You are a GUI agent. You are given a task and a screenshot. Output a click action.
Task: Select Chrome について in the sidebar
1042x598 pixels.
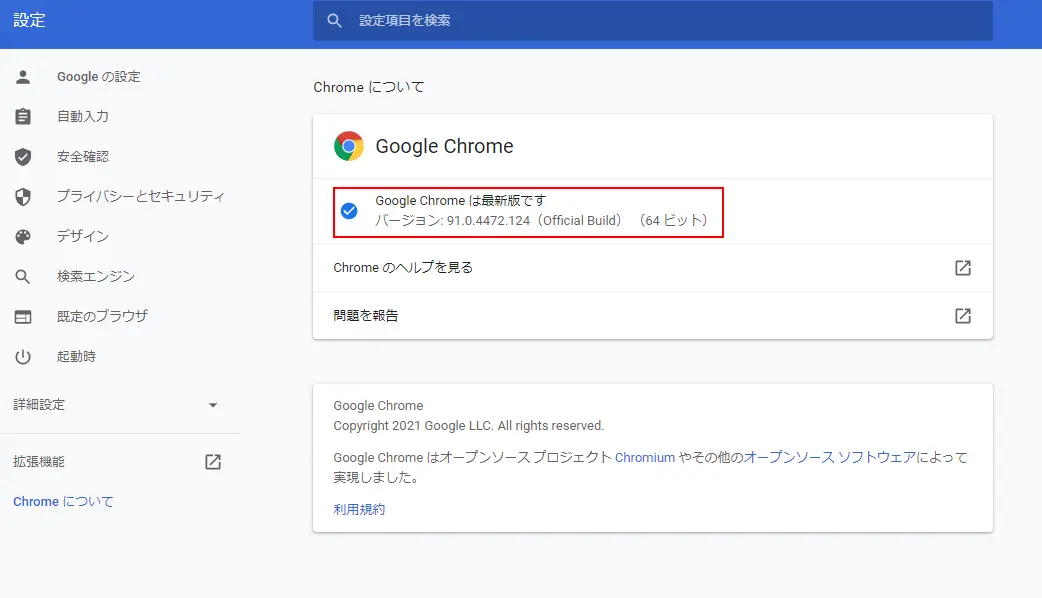pyautogui.click(x=63, y=502)
